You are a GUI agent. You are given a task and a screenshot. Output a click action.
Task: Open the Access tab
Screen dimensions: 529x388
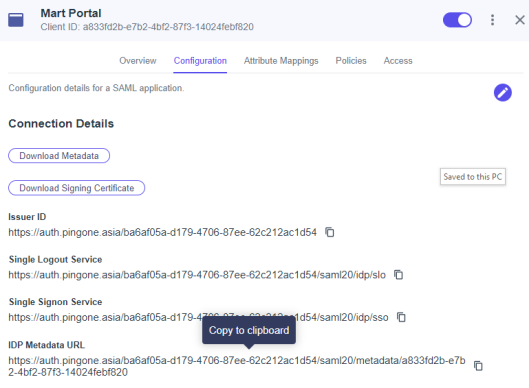[398, 61]
